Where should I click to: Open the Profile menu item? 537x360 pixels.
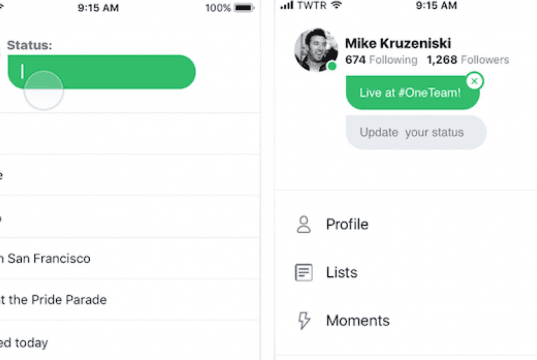406,224
